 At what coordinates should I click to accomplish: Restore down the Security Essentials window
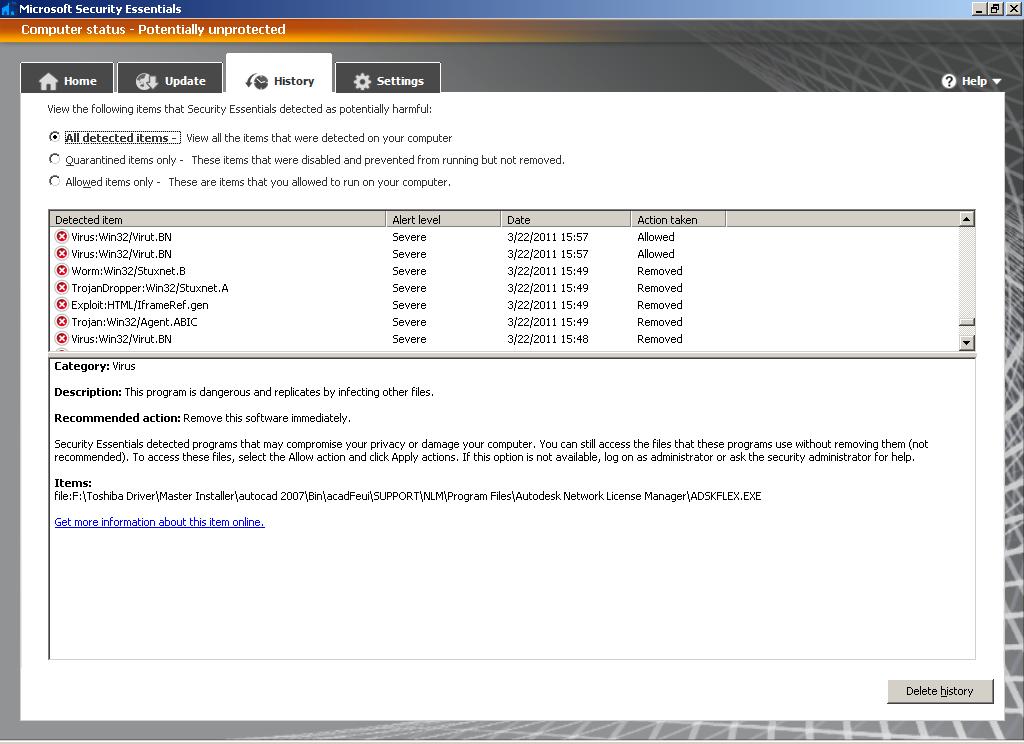point(995,8)
